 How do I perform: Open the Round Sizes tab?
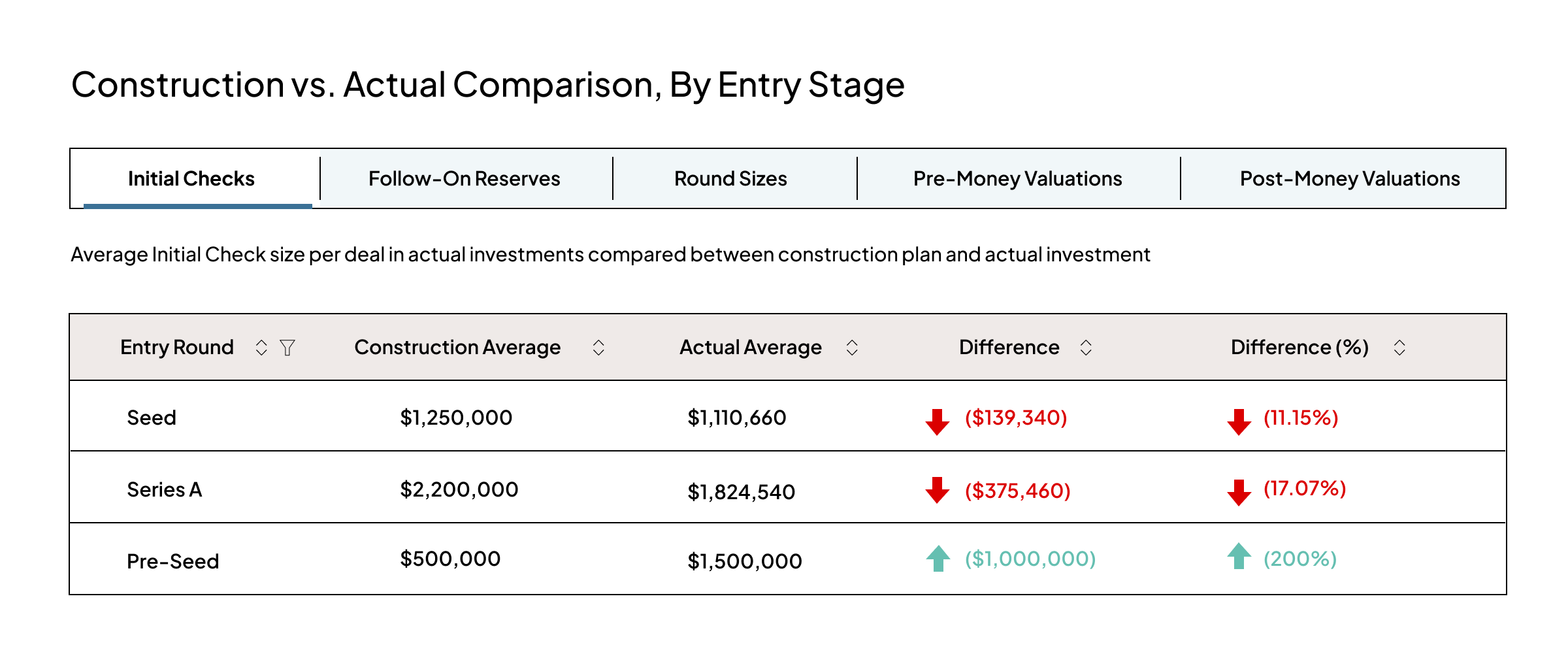click(730, 178)
